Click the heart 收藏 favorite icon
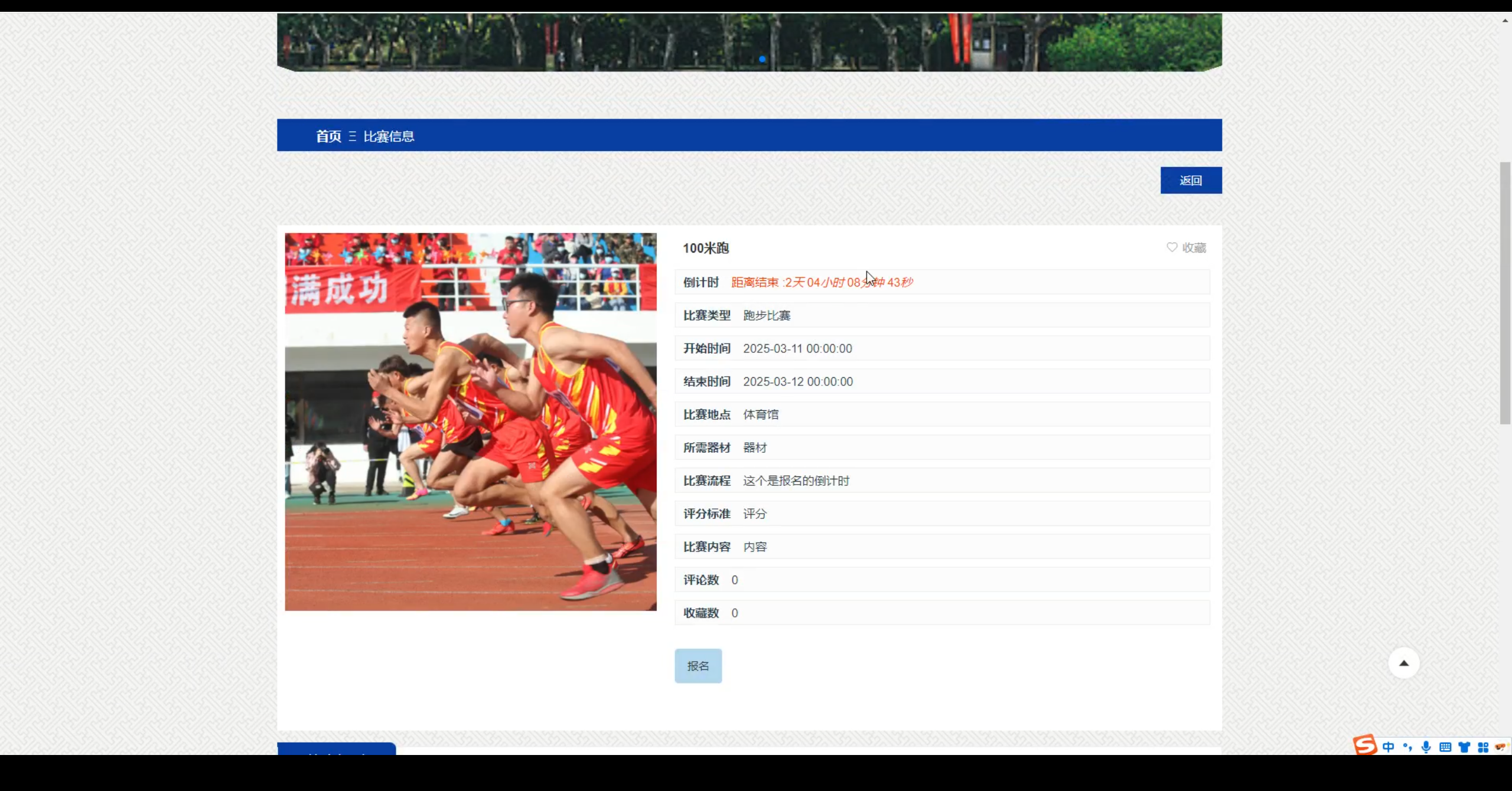The image size is (1512, 791). coord(1172,247)
